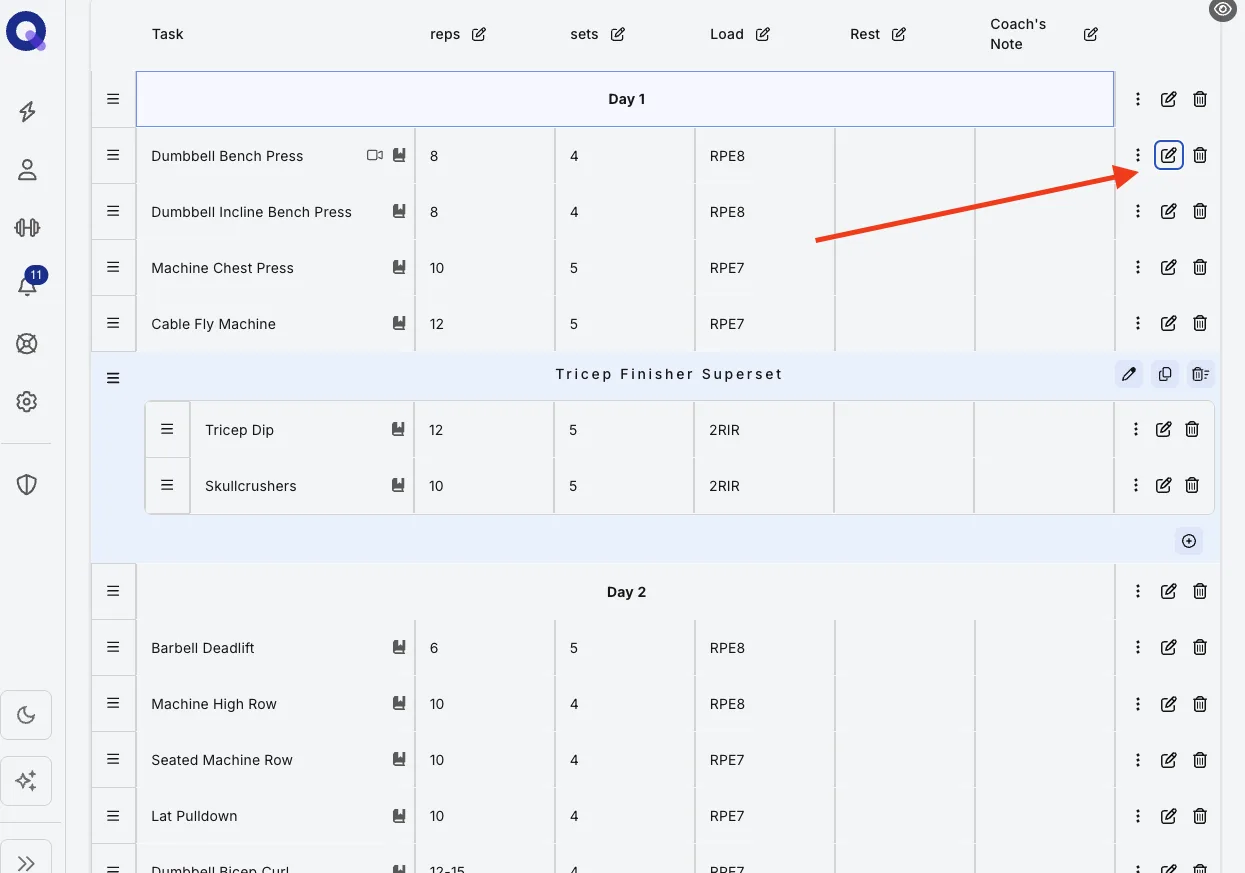Click the Coach's Note cell for Tricep Dip
The image size is (1245, 873).
(1044, 429)
